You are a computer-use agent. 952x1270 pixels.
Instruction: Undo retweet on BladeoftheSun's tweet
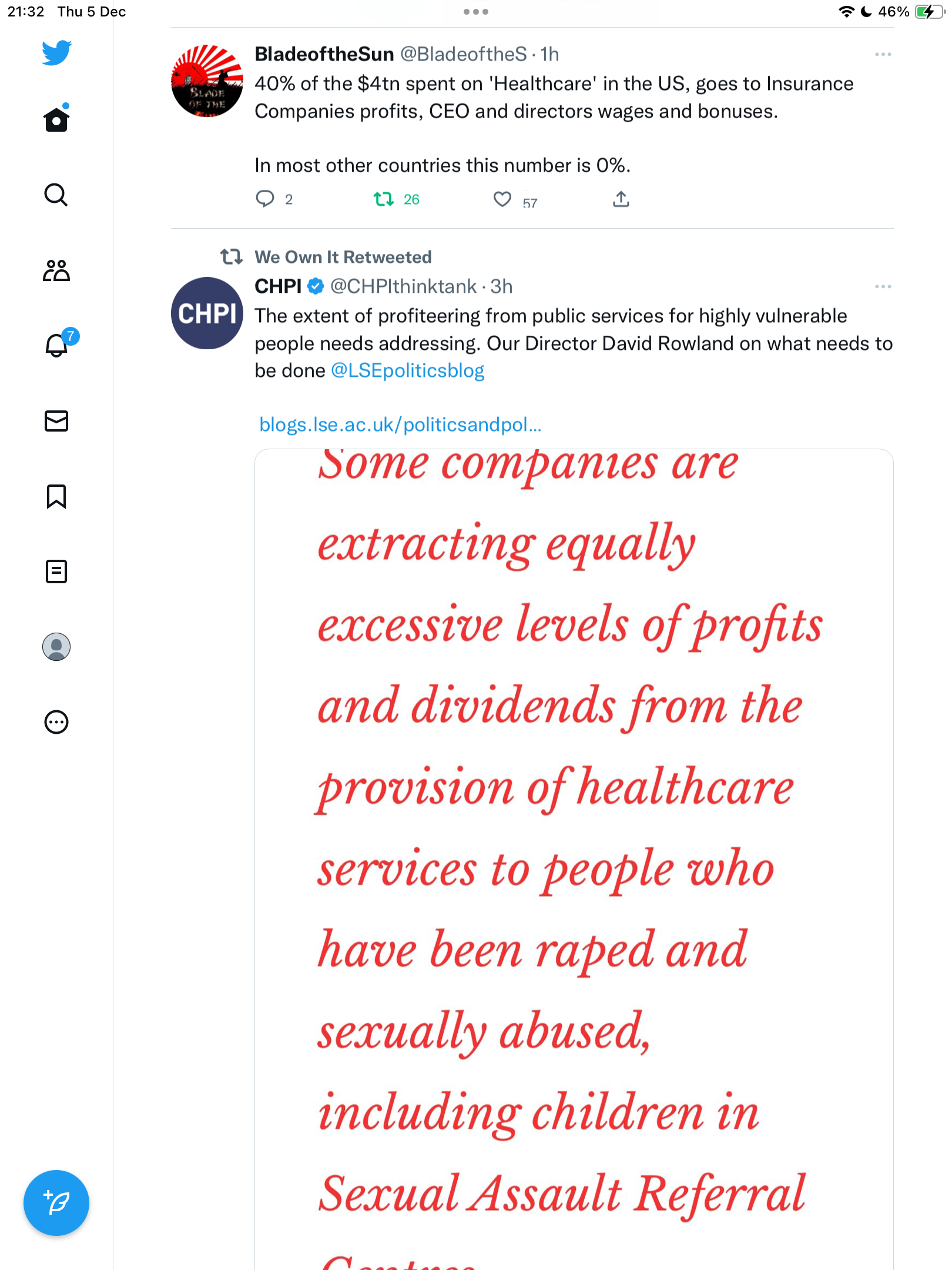point(384,200)
